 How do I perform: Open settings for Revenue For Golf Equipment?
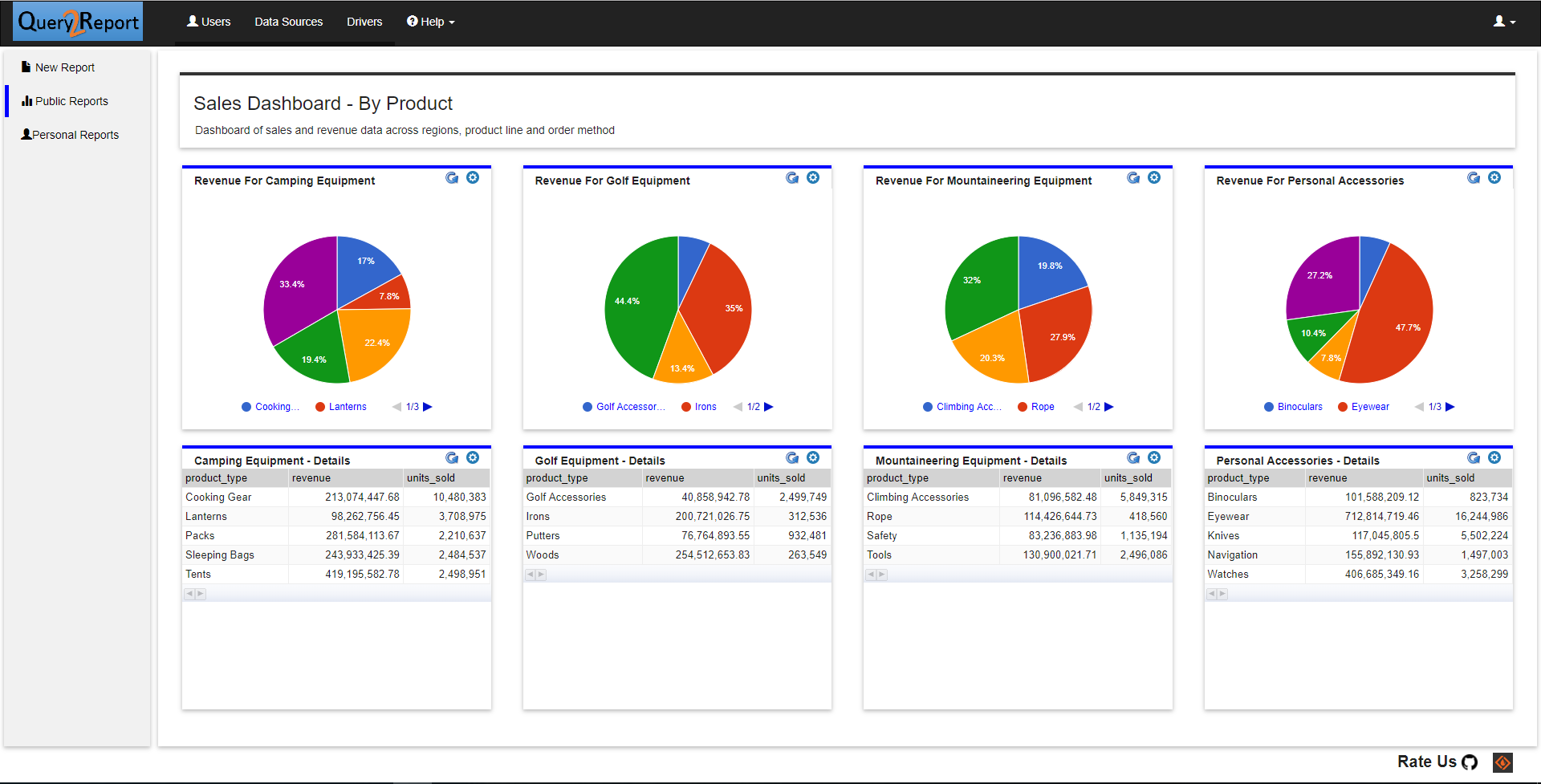pyautogui.click(x=813, y=177)
